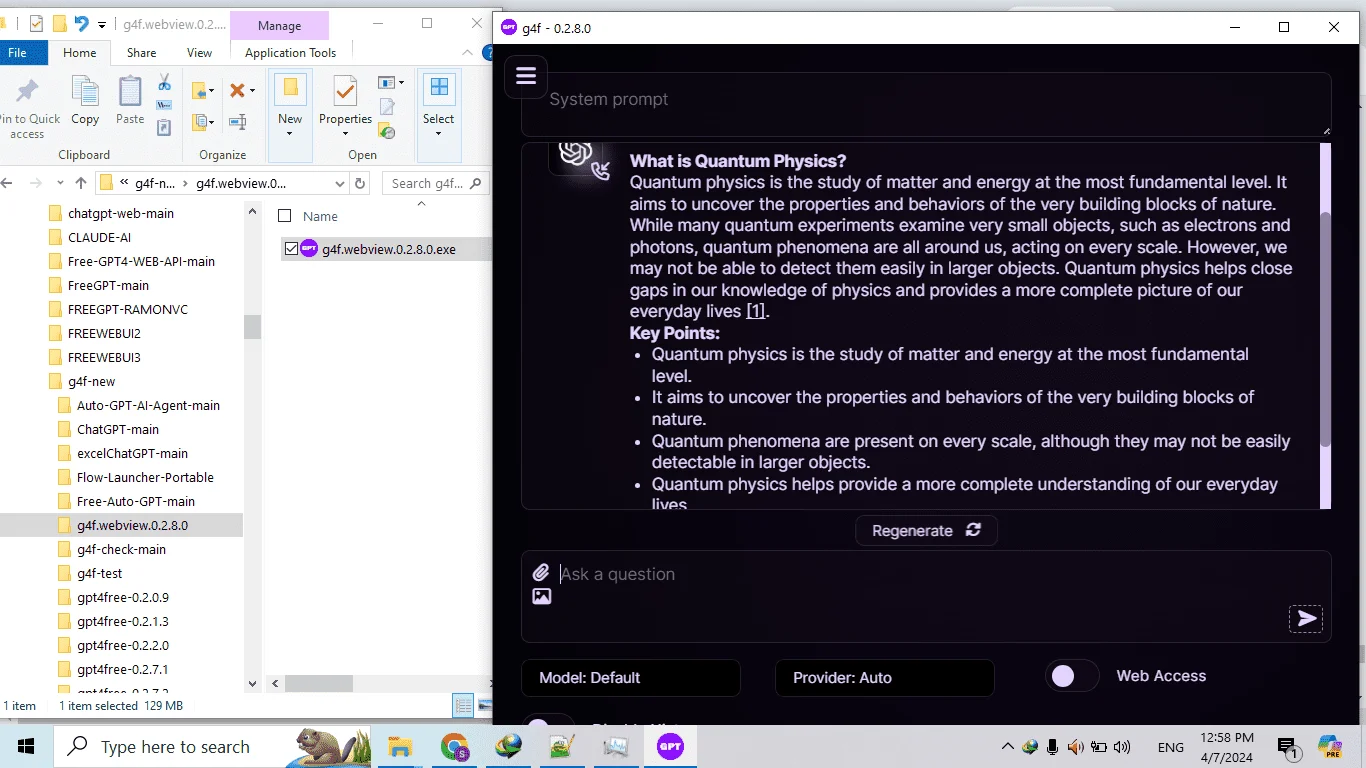Open the Windows Start menu
The height and width of the screenshot is (768, 1366).
(26, 746)
